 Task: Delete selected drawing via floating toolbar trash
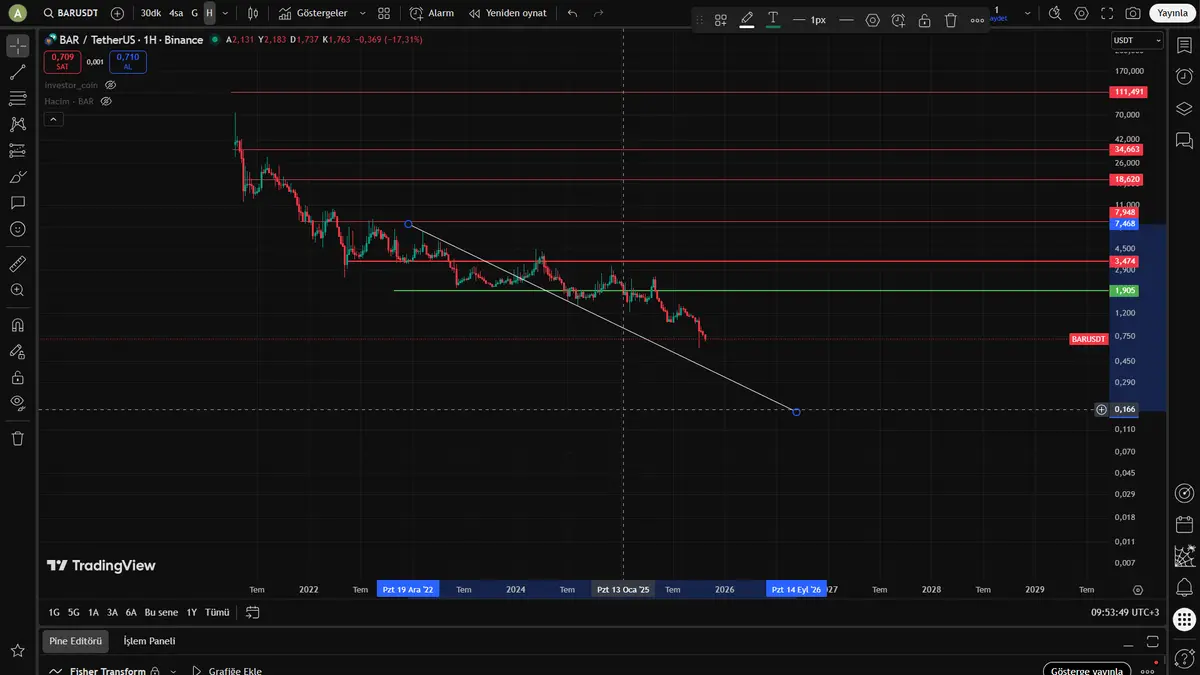coord(950,20)
